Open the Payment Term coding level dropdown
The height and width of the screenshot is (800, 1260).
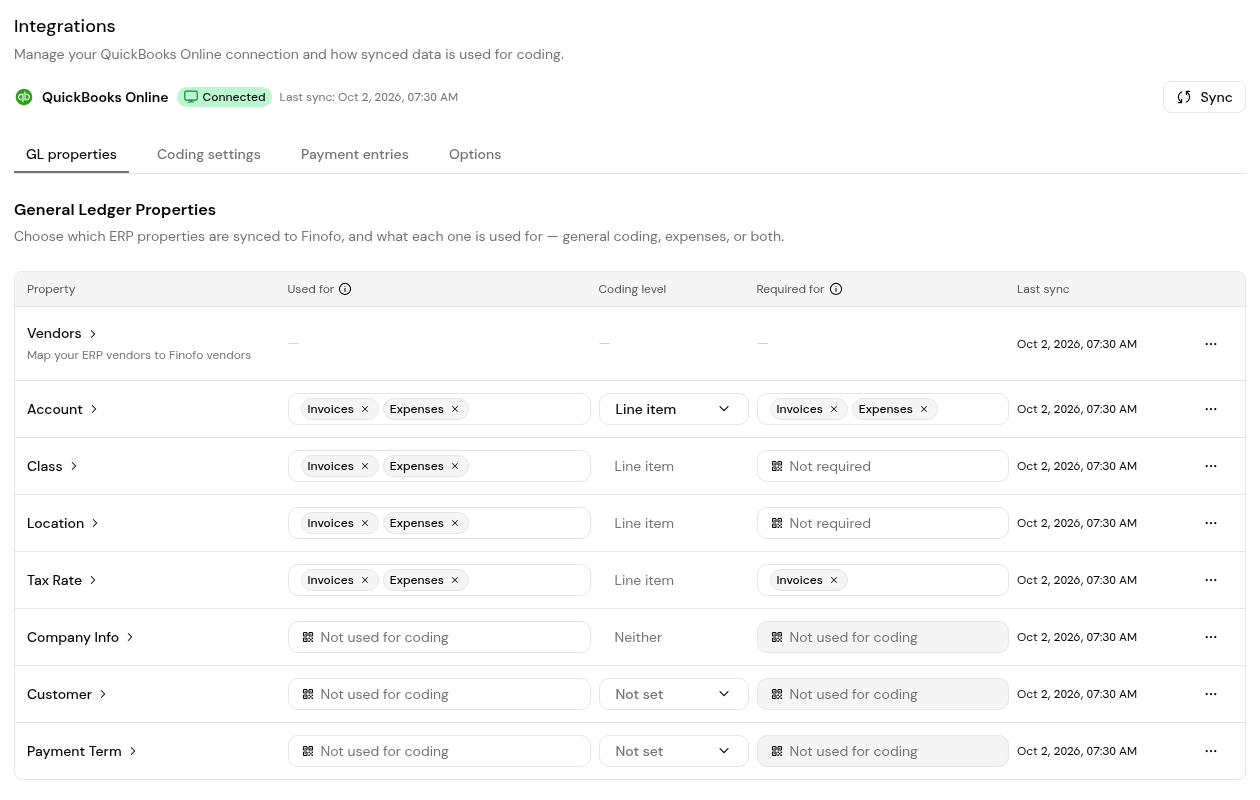click(673, 751)
